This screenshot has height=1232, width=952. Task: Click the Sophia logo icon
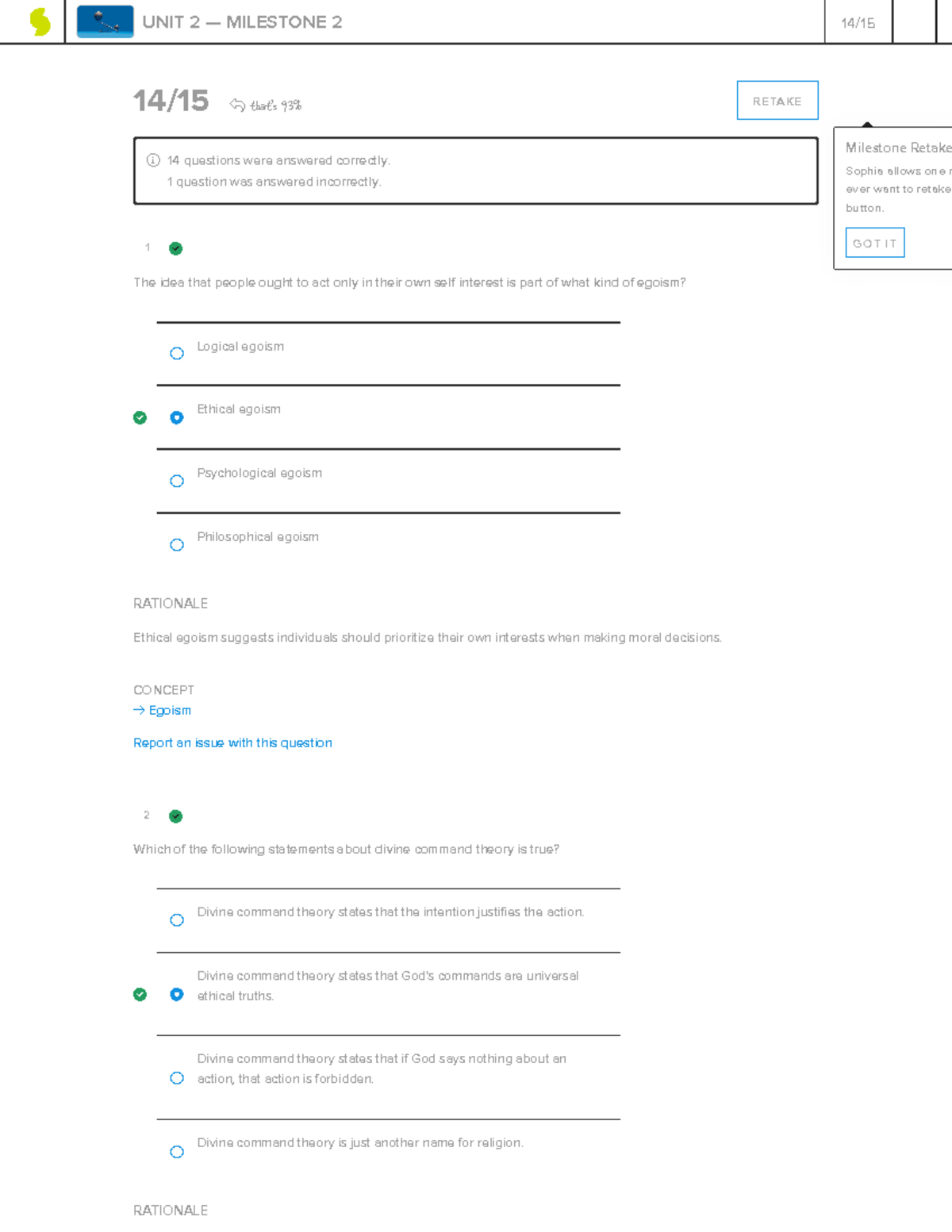click(40, 21)
